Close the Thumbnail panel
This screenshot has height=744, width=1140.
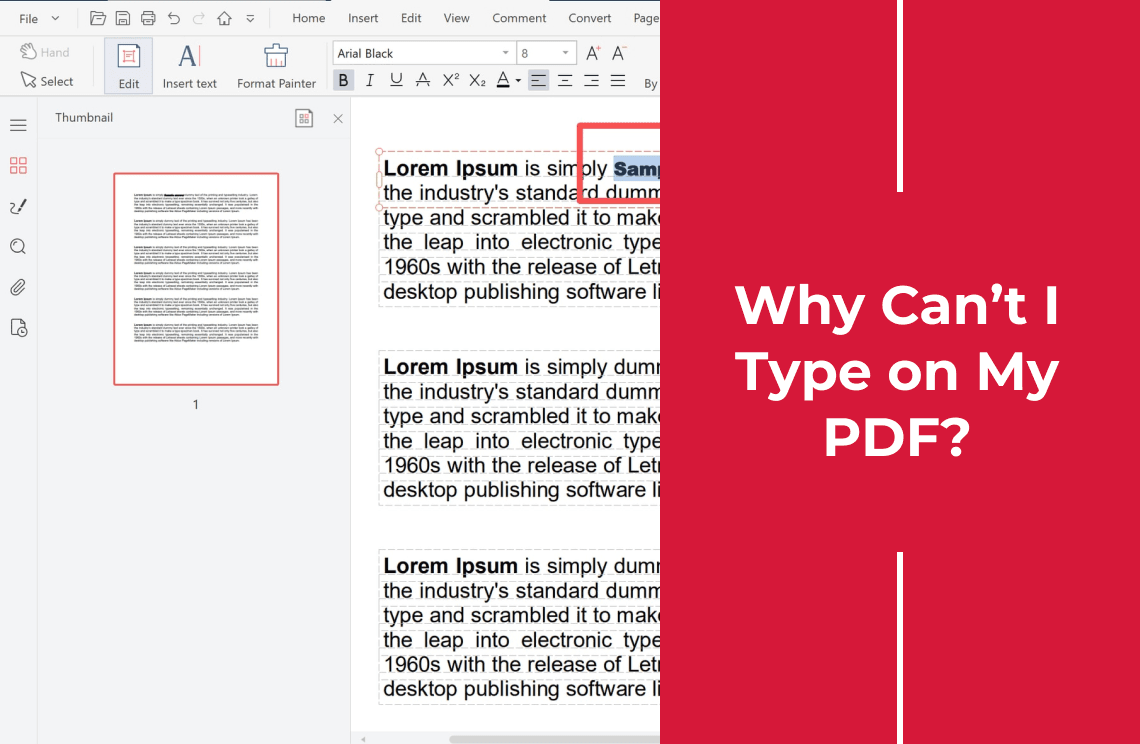pos(338,119)
